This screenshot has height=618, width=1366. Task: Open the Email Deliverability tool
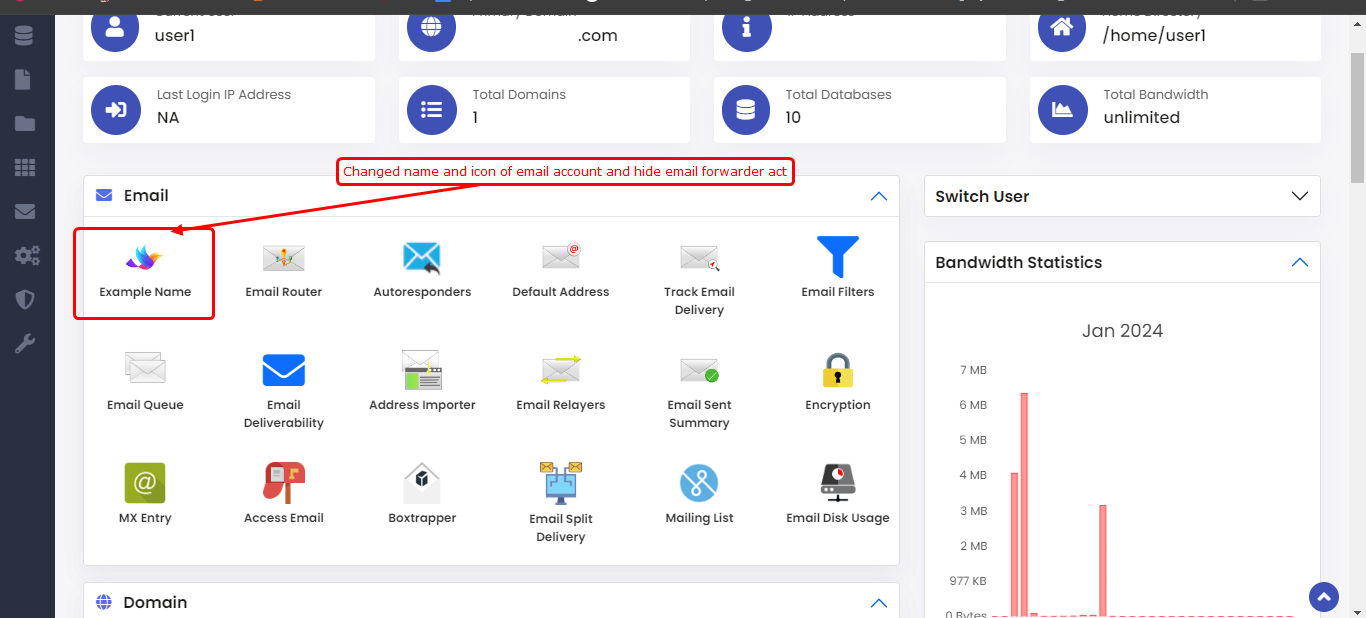point(283,371)
